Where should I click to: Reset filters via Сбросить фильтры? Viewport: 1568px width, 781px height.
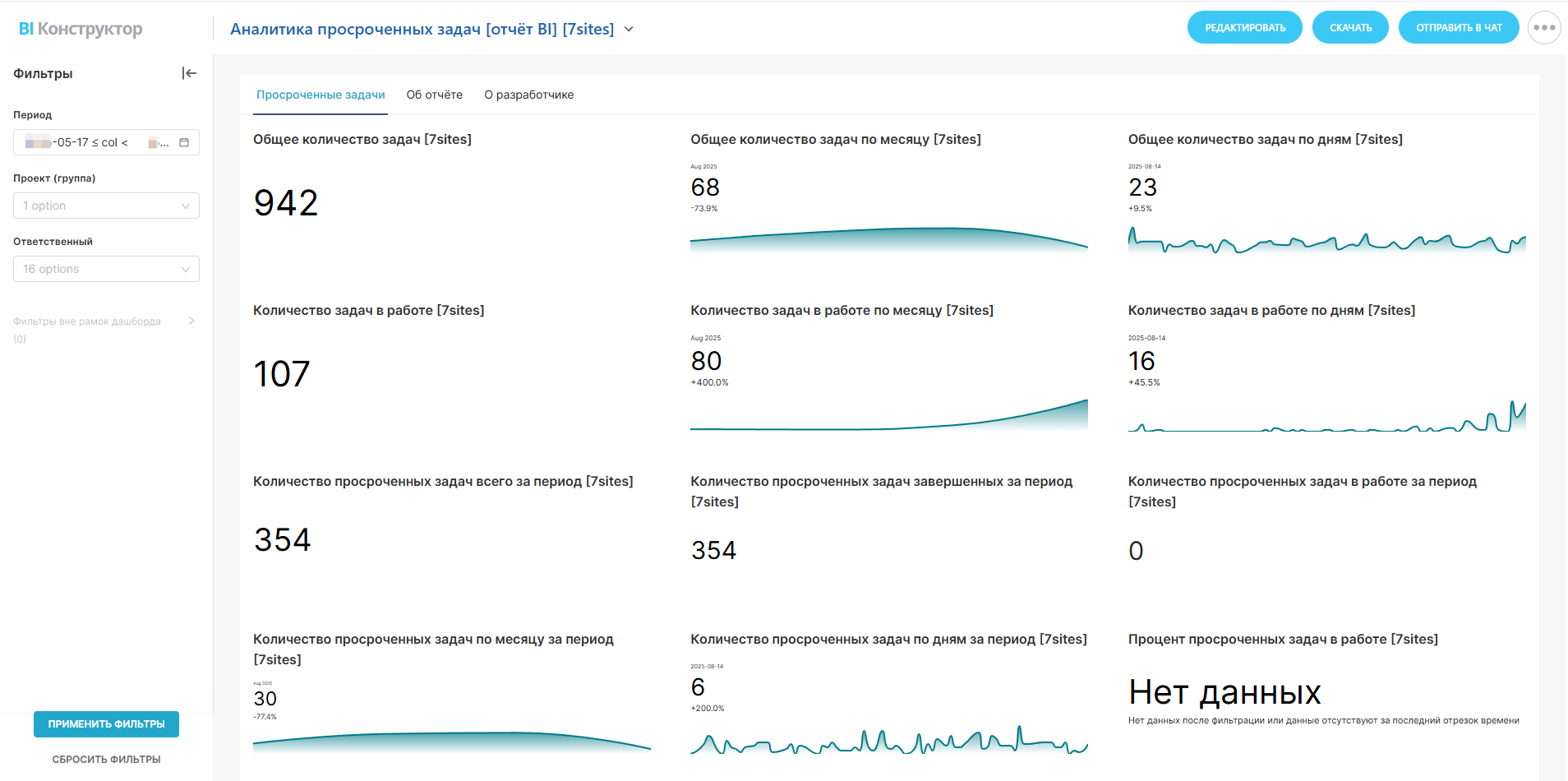[106, 760]
